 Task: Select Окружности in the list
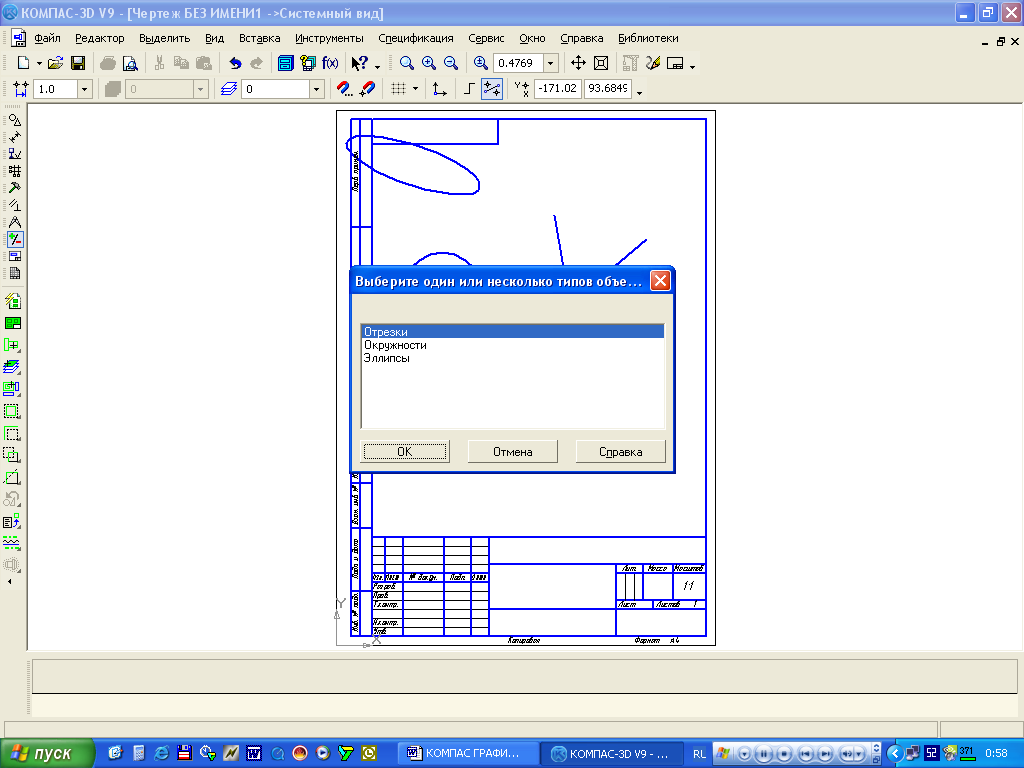[x=513, y=345]
